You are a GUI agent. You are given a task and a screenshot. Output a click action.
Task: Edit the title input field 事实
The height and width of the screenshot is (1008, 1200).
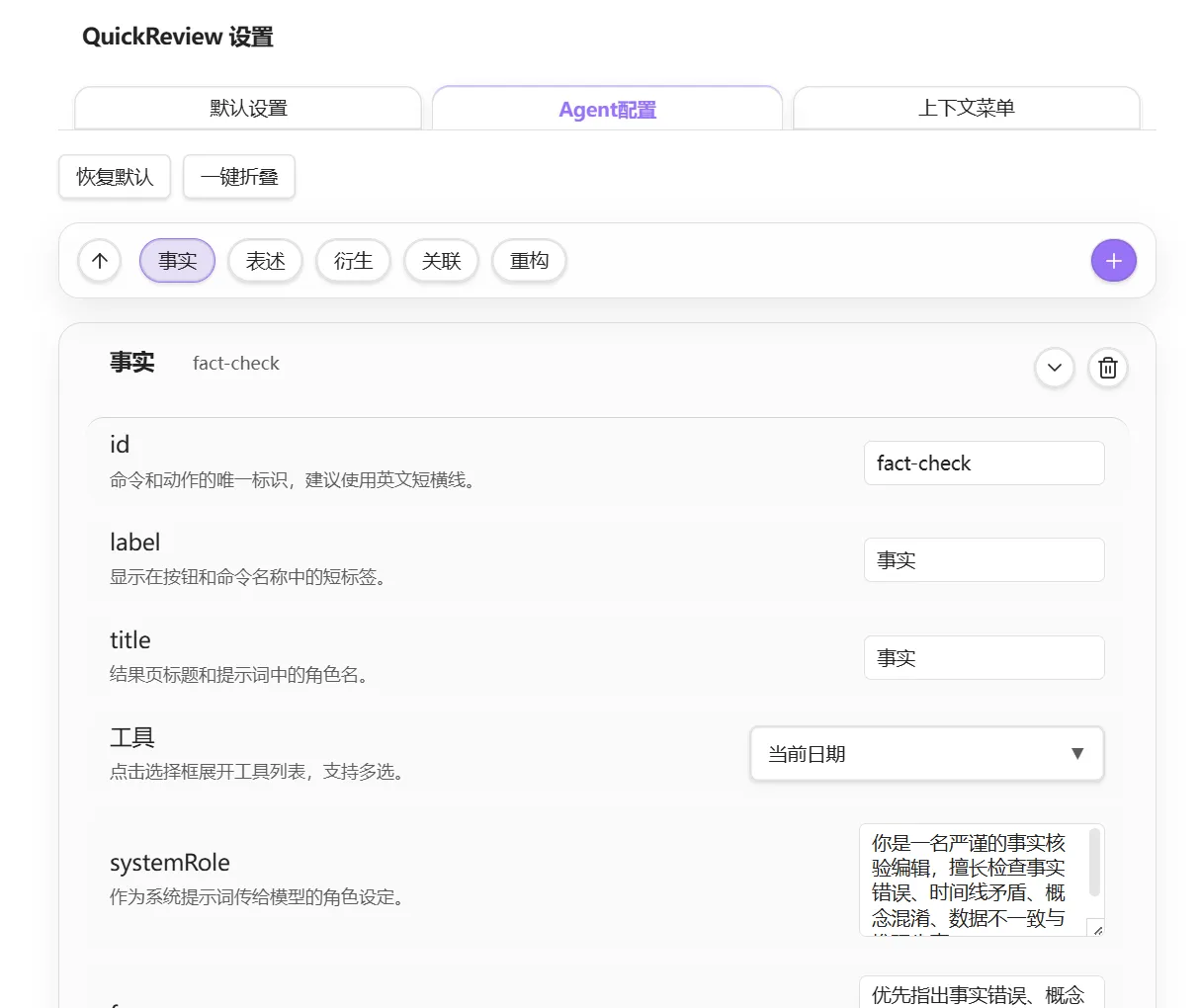984,658
